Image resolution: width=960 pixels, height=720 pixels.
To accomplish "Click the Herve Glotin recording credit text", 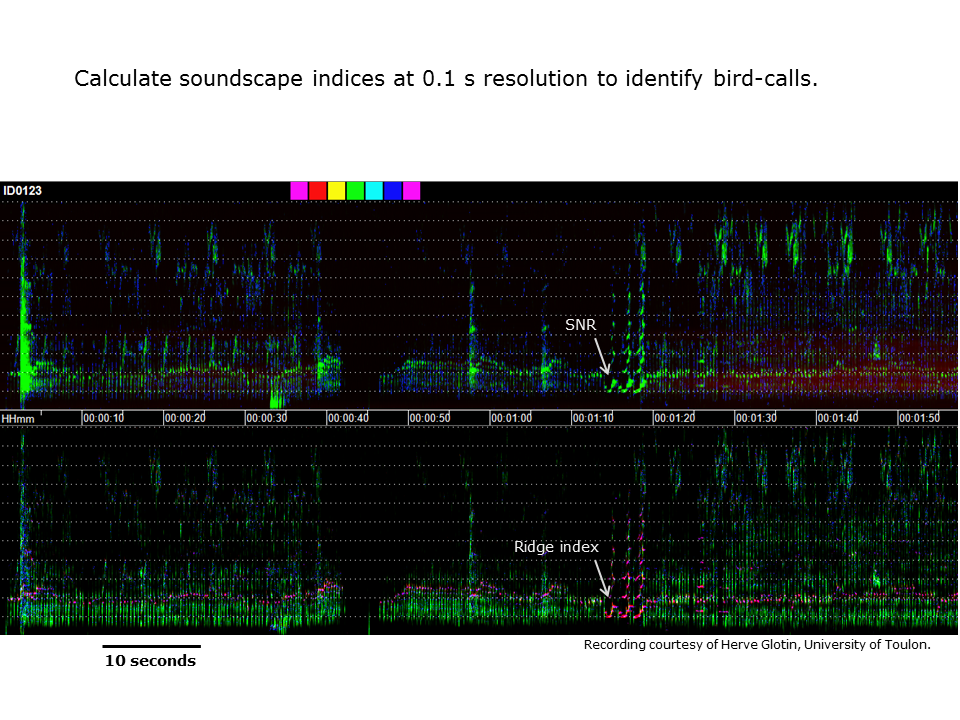I will pyautogui.click(x=757, y=645).
